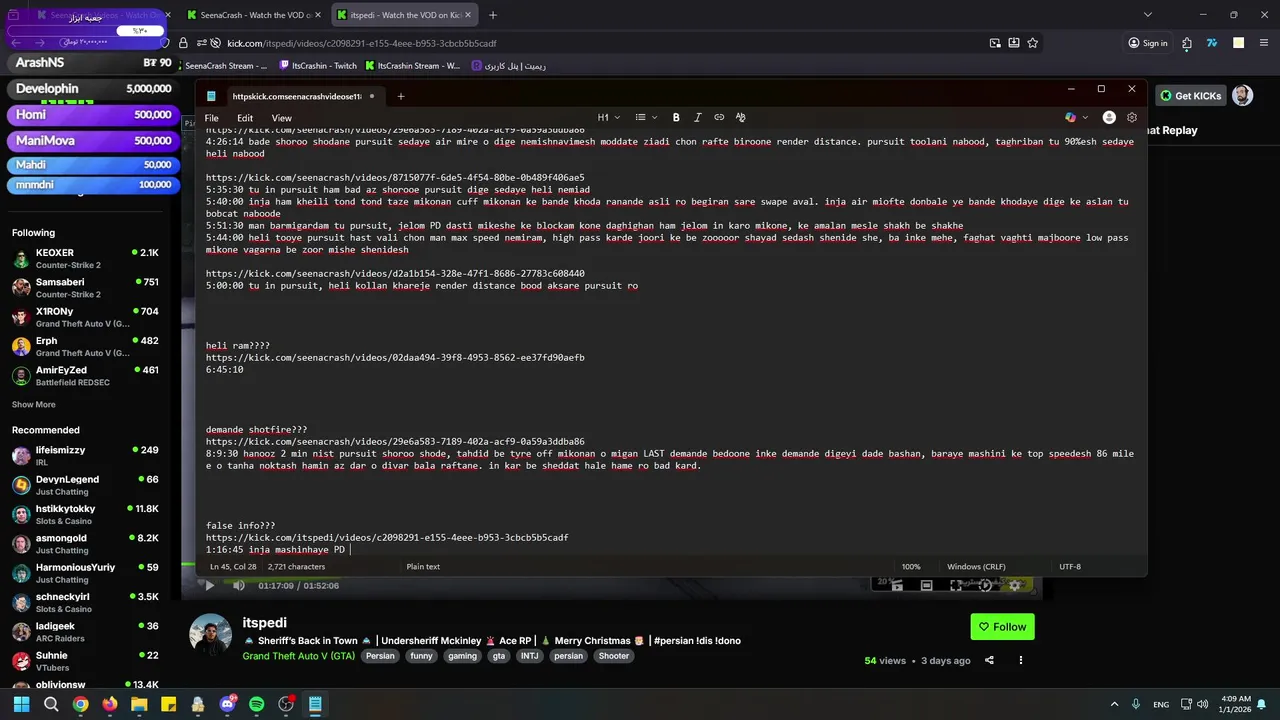Bookmark this page with the star

[x=1033, y=43]
